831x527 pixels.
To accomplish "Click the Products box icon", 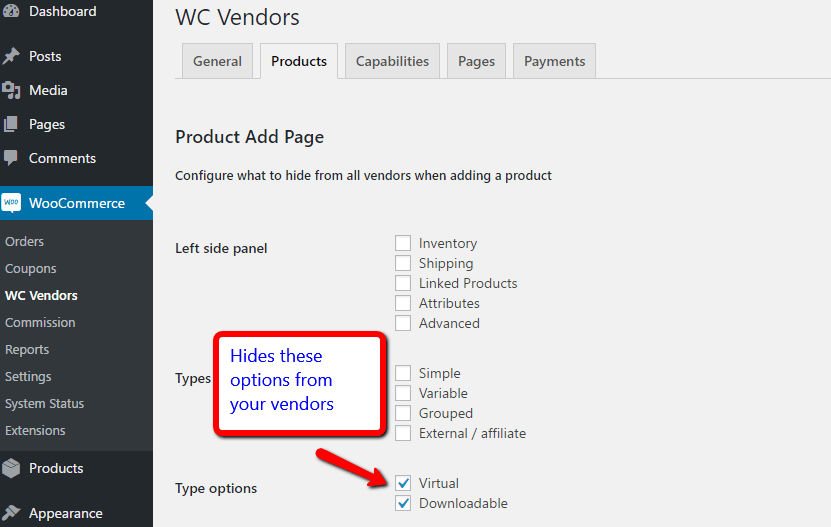I will pyautogui.click(x=12, y=468).
